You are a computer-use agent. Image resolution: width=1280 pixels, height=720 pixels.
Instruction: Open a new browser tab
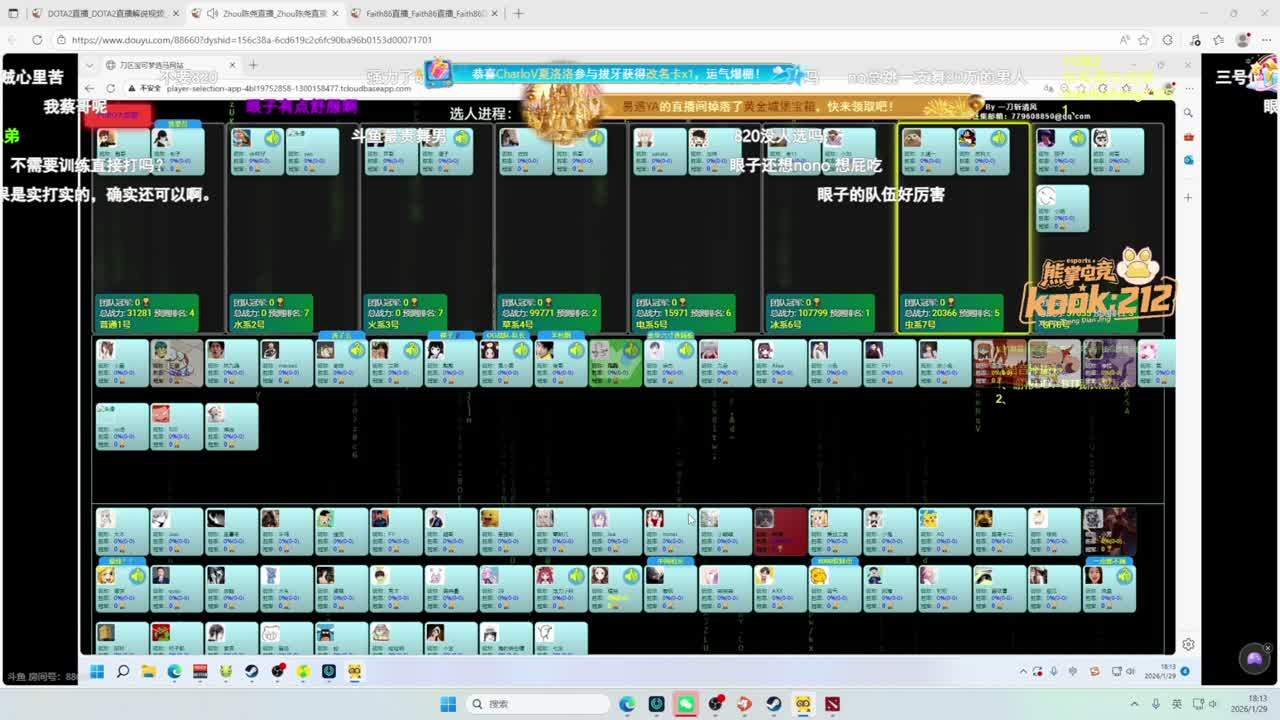(518, 14)
